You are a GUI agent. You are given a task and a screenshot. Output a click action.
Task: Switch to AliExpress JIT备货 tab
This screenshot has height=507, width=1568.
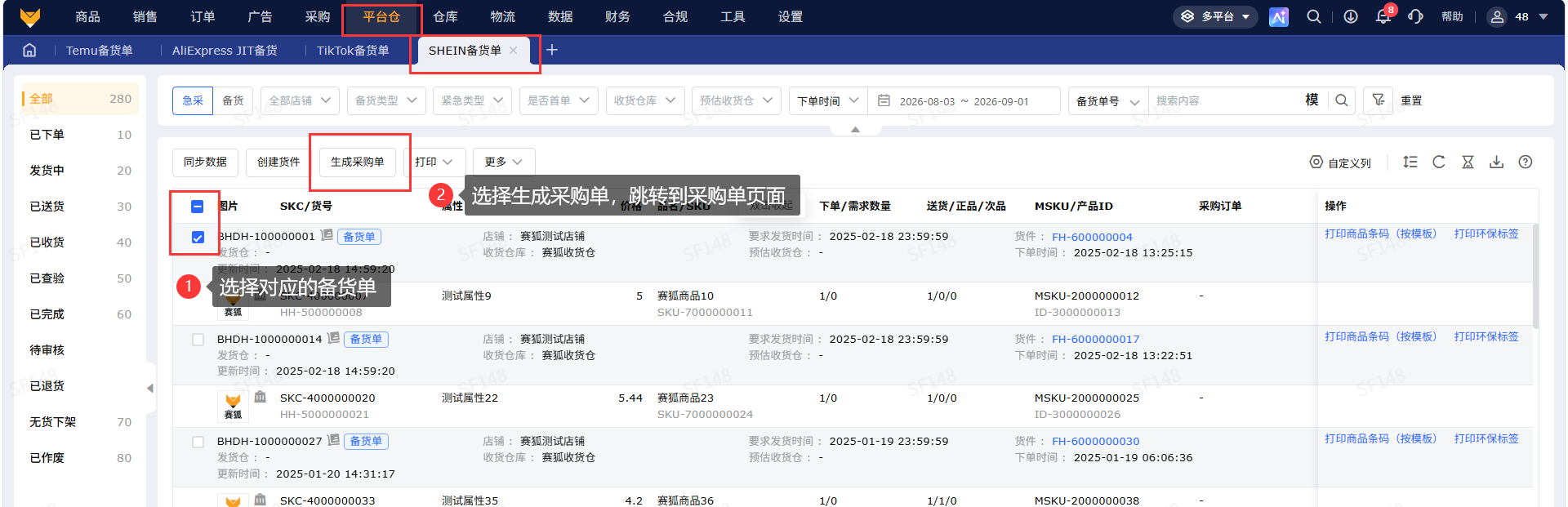pyautogui.click(x=225, y=51)
